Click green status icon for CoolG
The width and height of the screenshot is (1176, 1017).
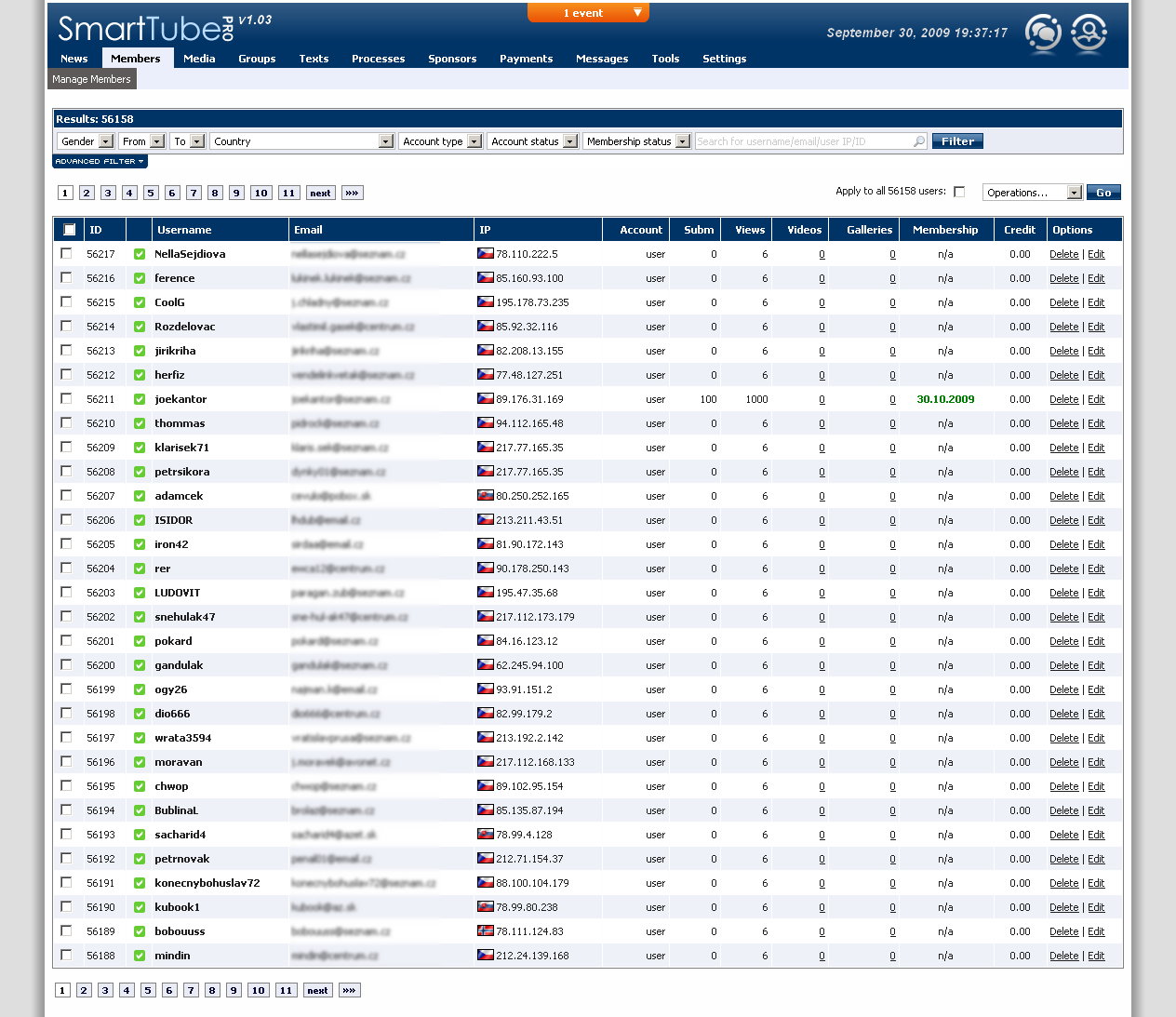[x=140, y=302]
